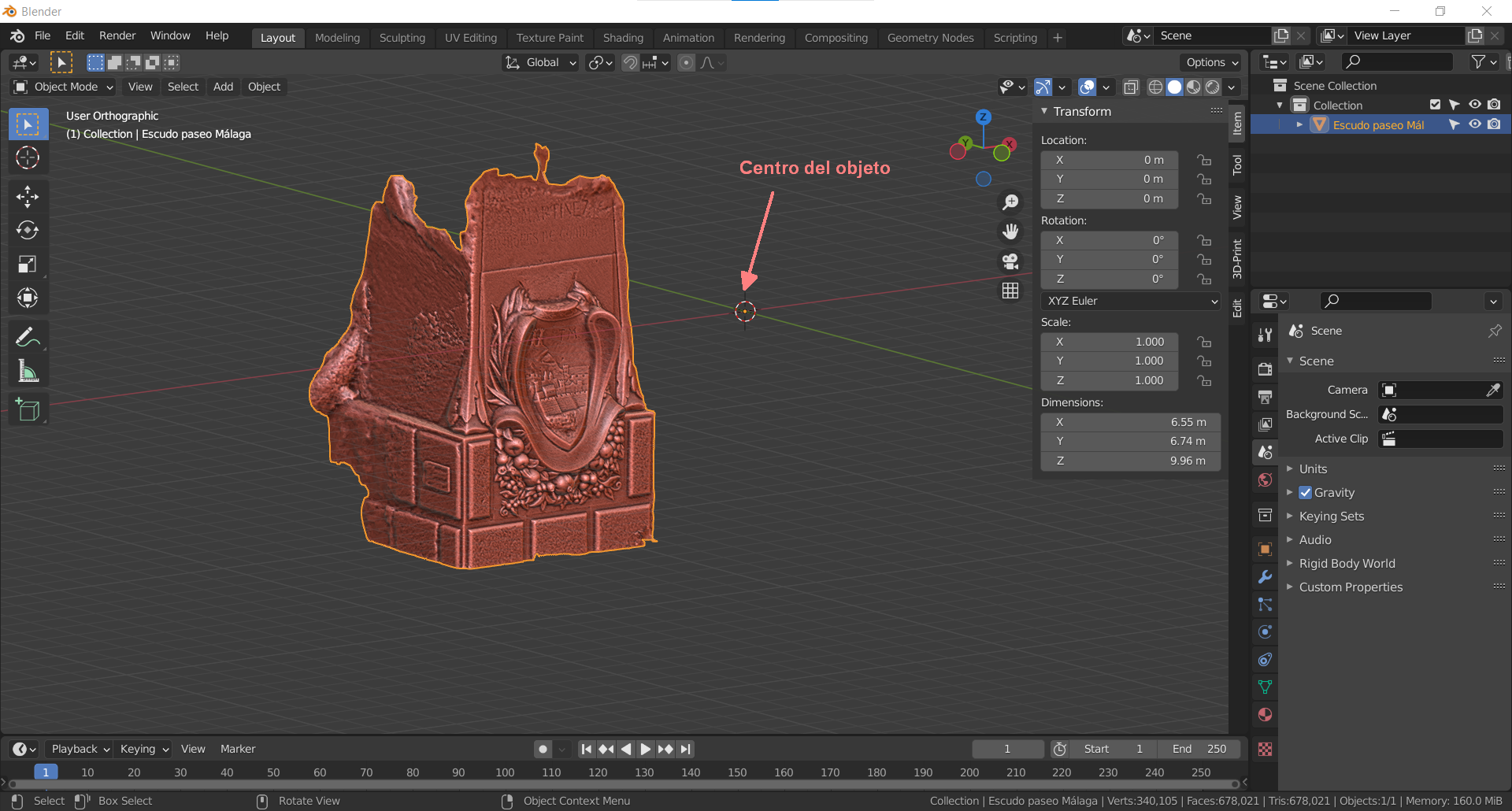This screenshot has width=1512, height=811.
Task: Click the Z axis on the navigation gizmo
Action: [983, 117]
